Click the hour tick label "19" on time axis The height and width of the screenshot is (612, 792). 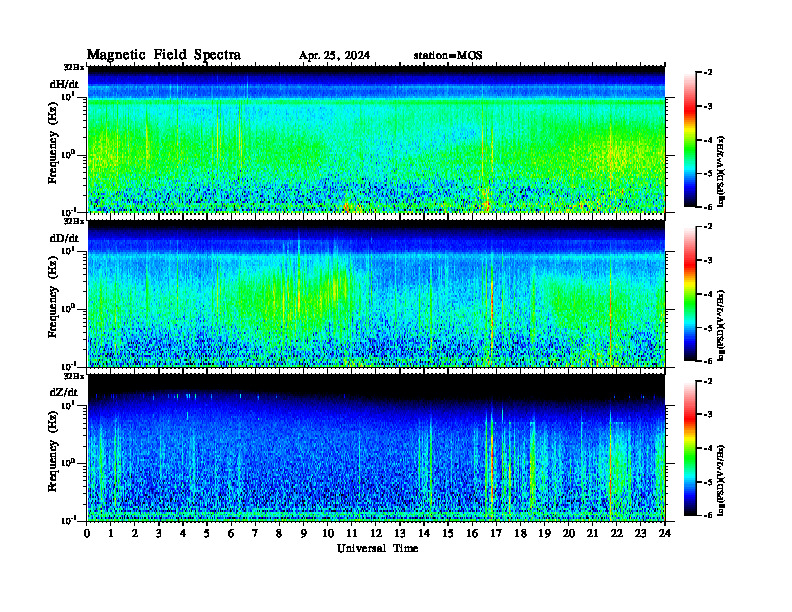point(544,534)
